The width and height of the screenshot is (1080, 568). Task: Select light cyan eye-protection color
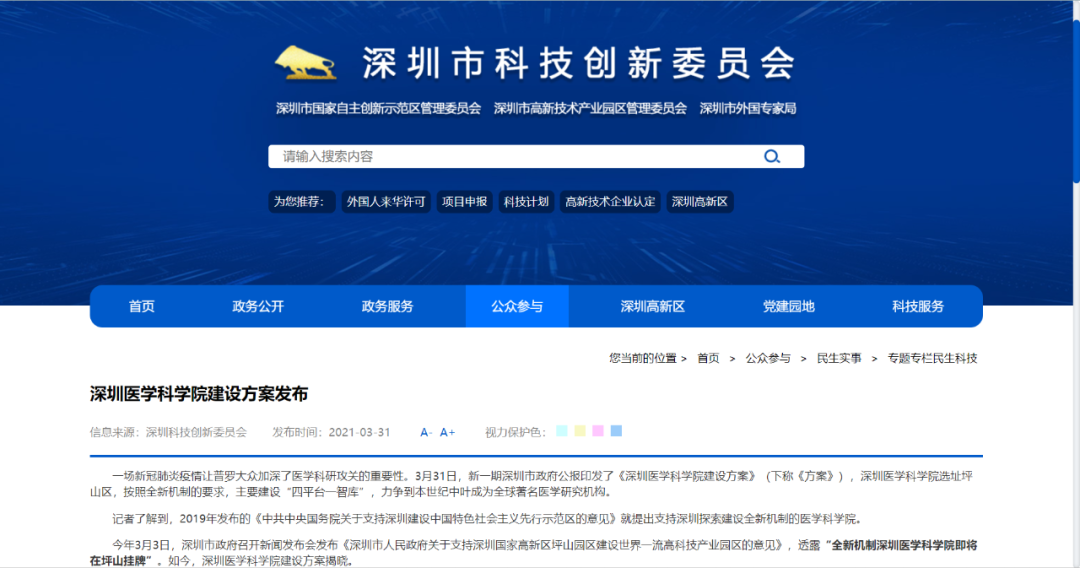(562, 431)
